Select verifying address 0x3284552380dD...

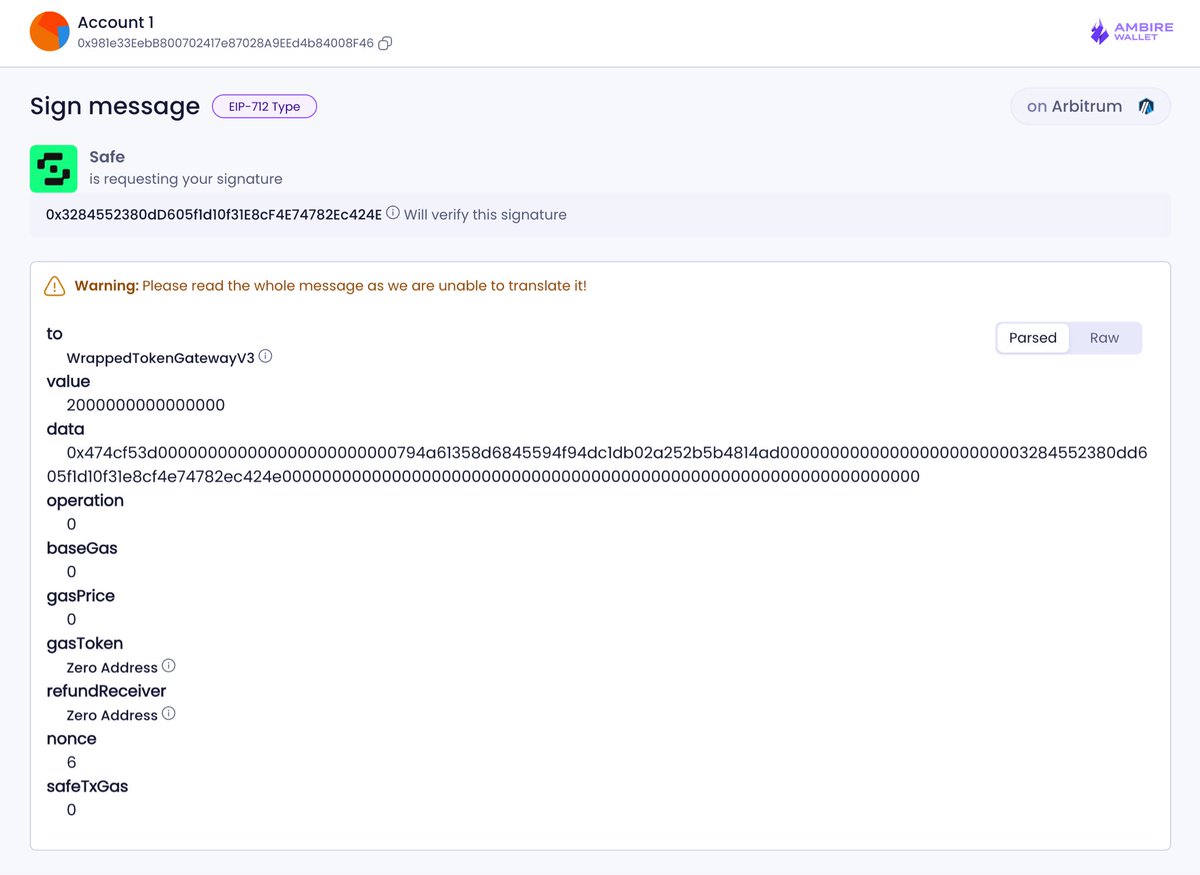(214, 214)
